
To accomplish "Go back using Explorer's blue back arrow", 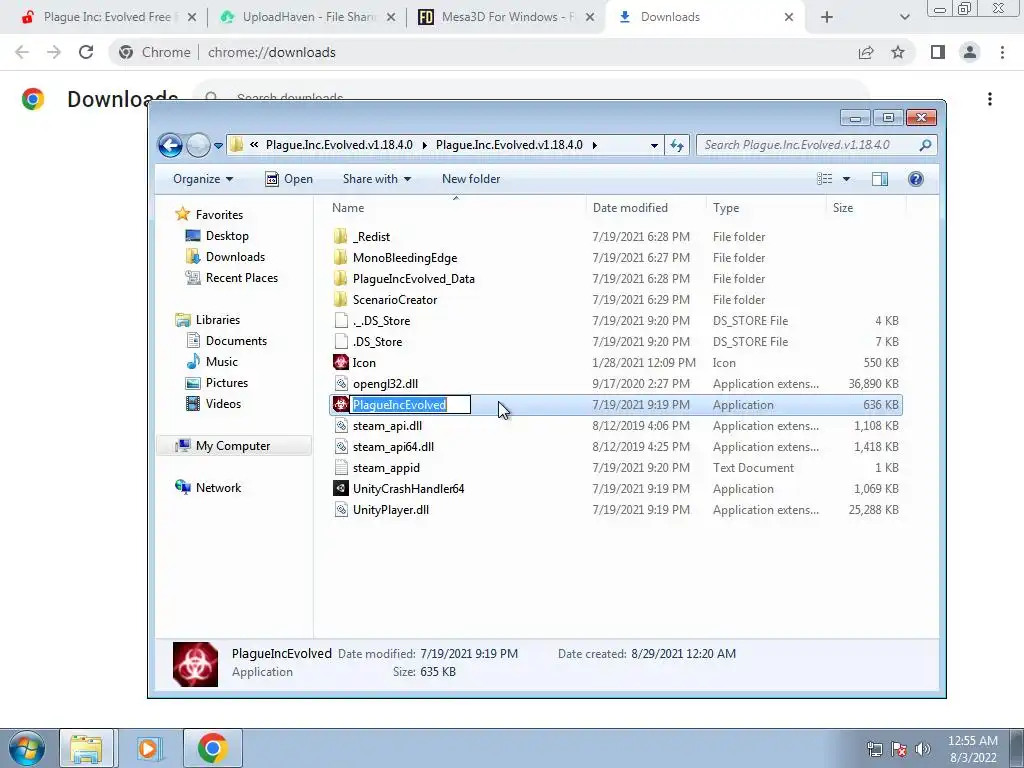I will [170, 145].
